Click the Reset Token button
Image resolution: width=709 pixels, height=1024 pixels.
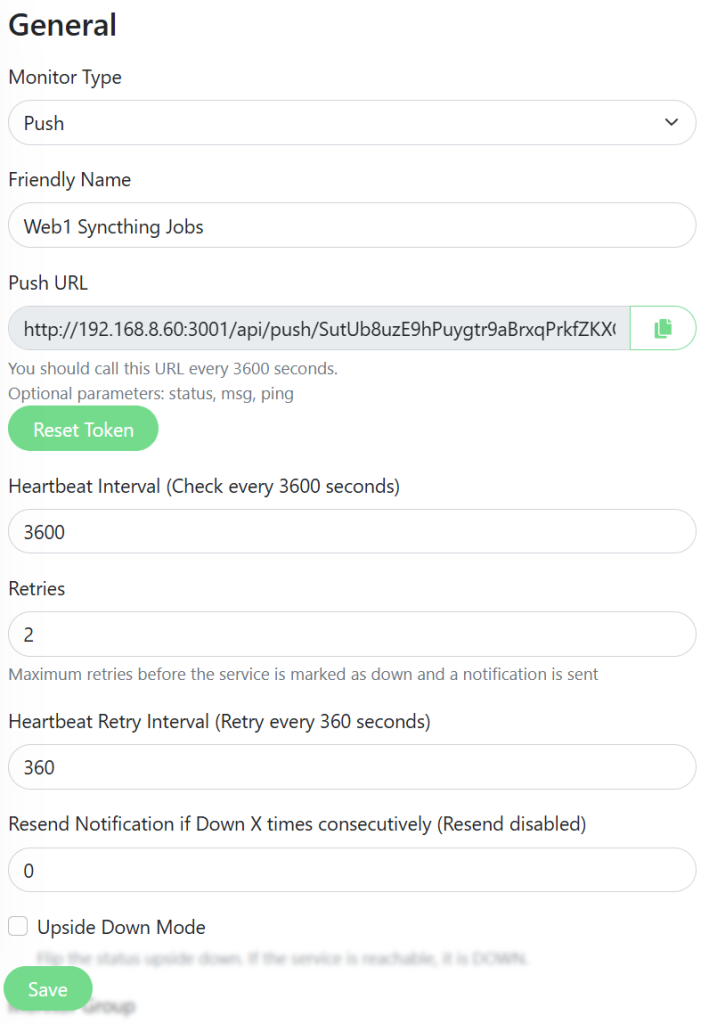(x=83, y=428)
